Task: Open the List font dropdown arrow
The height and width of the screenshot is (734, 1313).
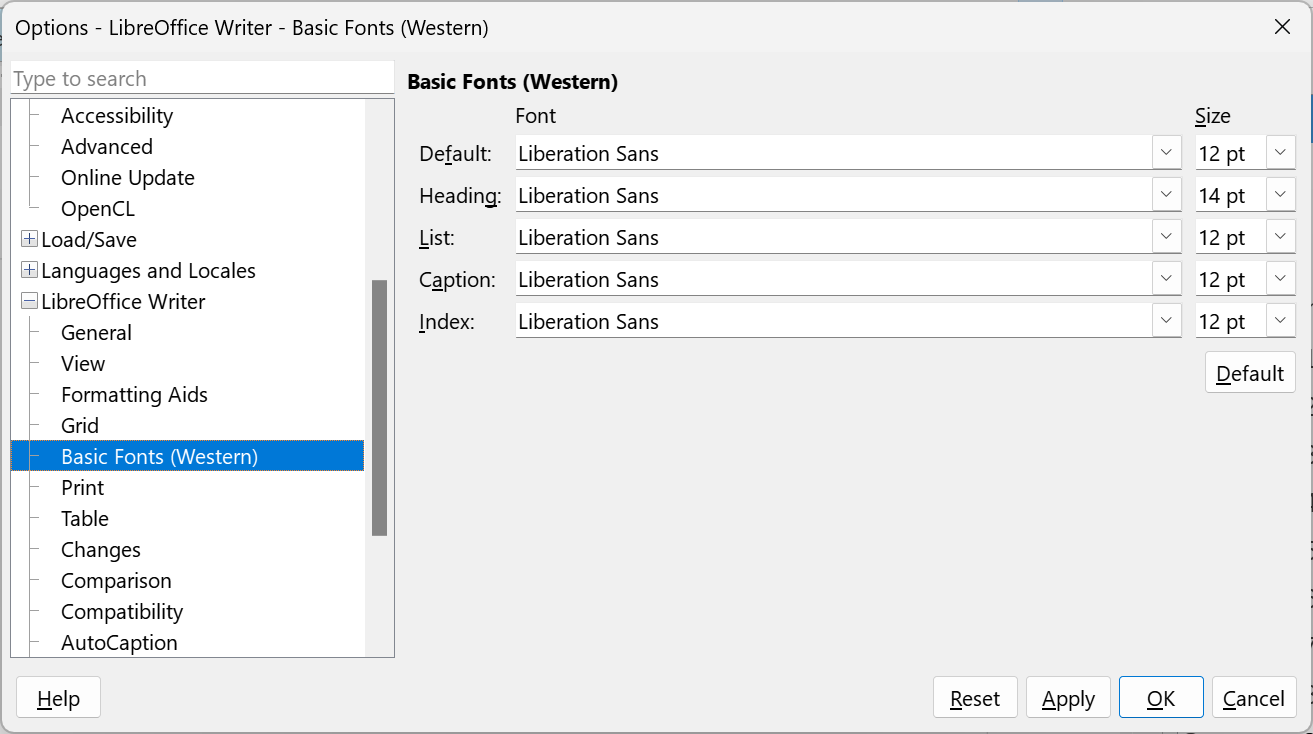Action: 1166,237
